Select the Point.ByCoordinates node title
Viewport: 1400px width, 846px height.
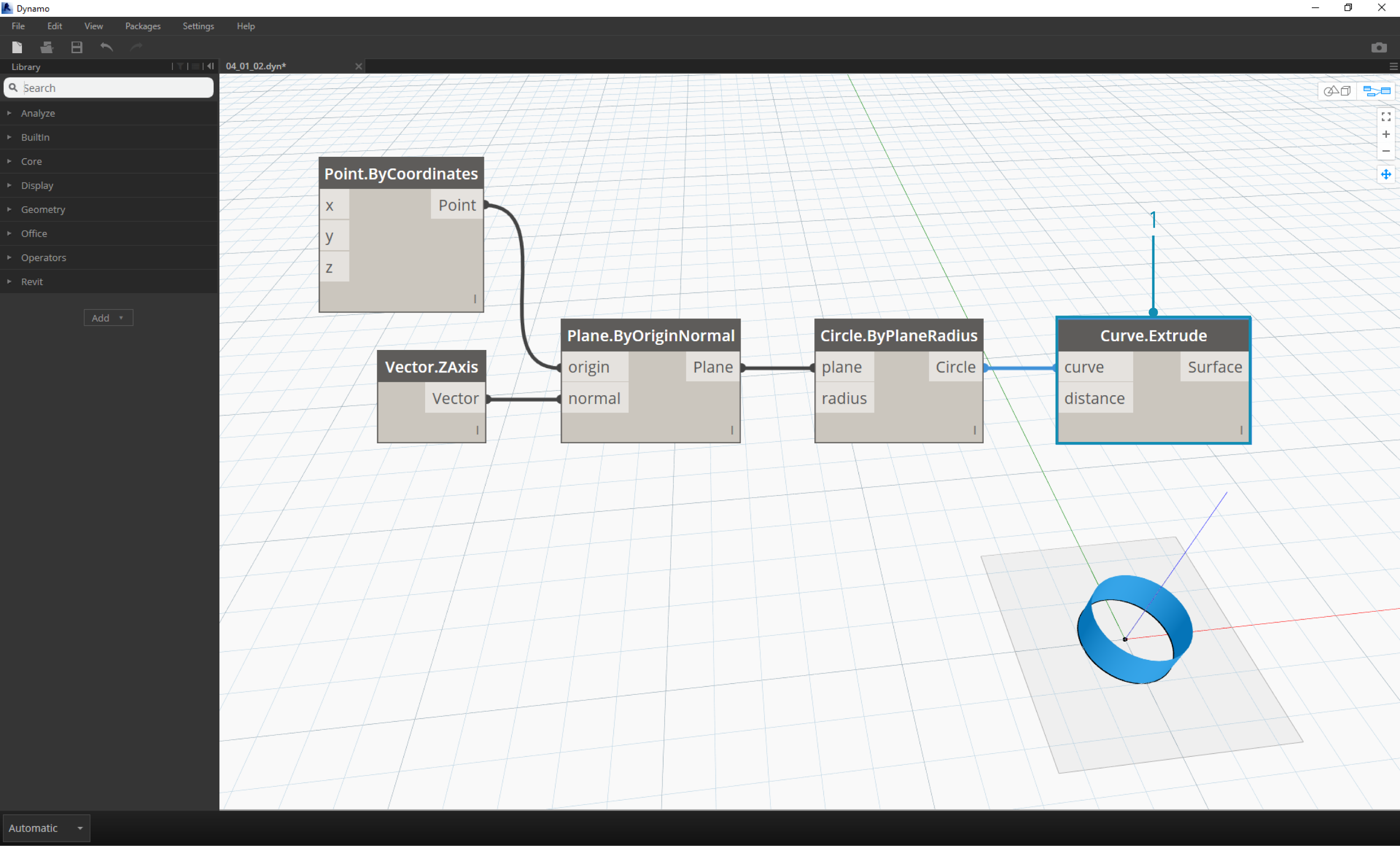click(x=401, y=173)
